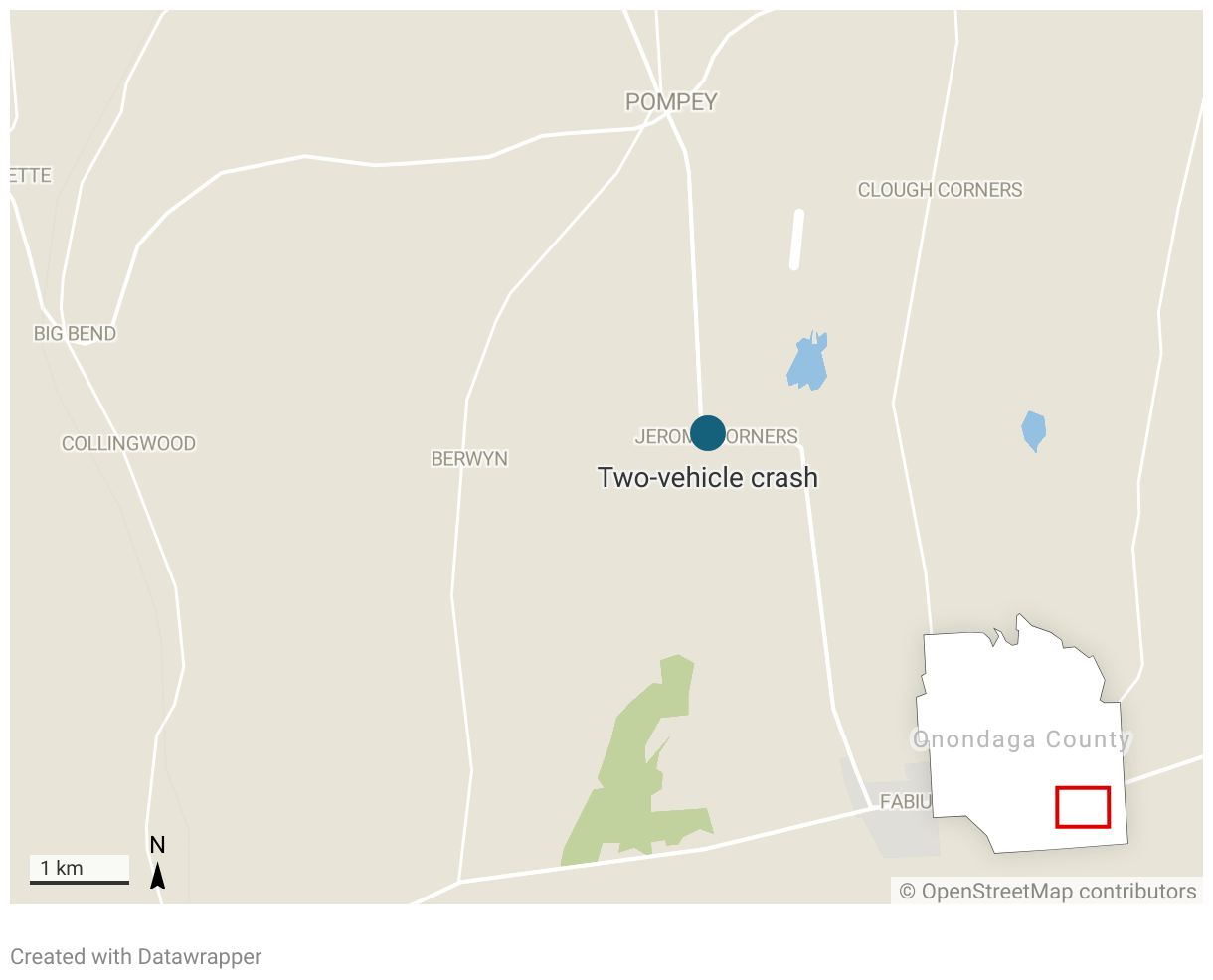Open the OpenStreetMap contributors attribution link
This screenshot has height=980, width=1213.
[1048, 892]
